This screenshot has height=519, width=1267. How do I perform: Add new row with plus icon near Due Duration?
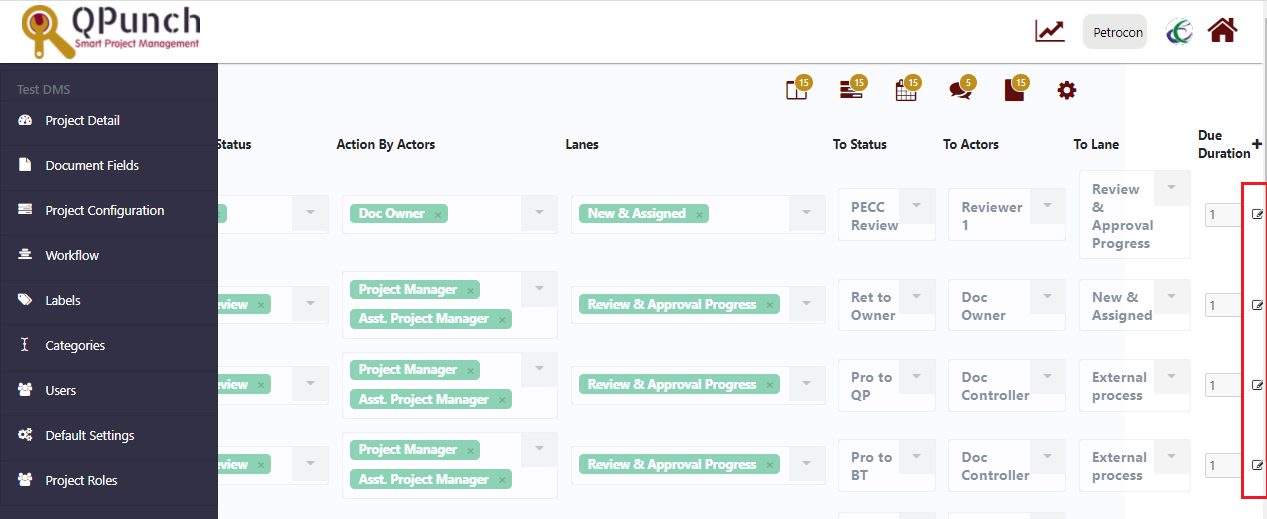click(1257, 144)
